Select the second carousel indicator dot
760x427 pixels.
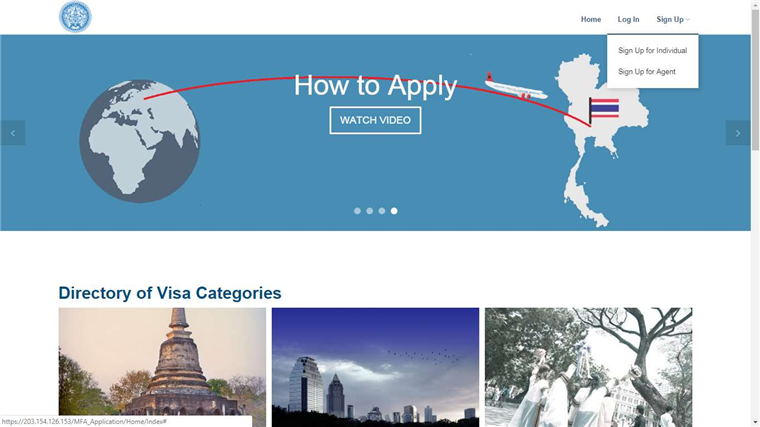point(369,211)
